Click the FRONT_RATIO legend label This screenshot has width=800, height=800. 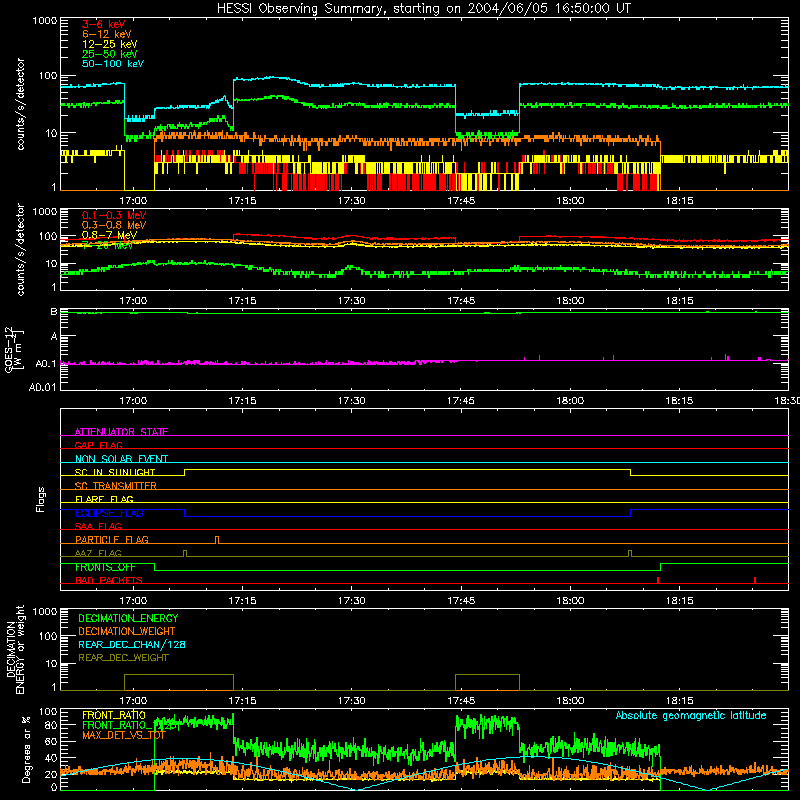114,715
